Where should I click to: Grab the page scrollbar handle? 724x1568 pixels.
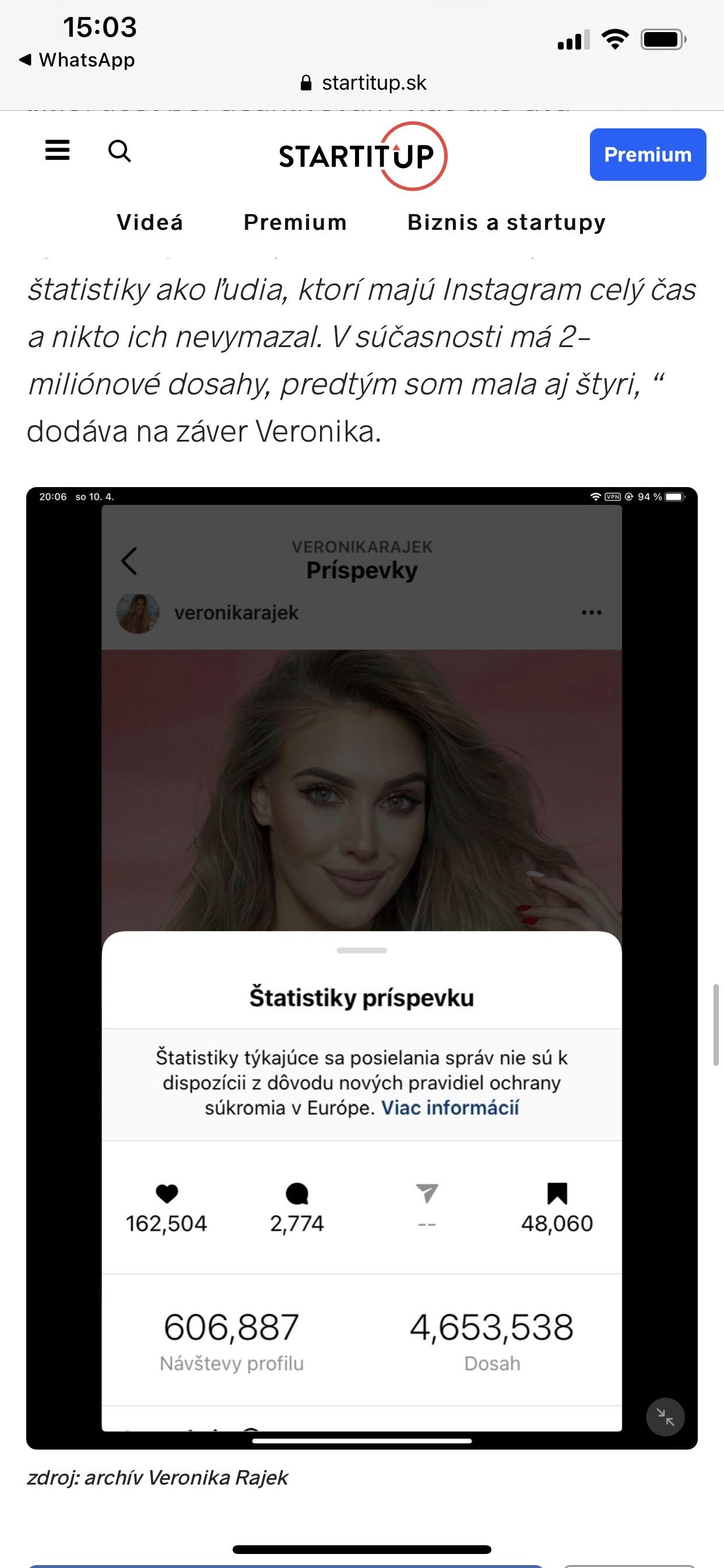(716, 1025)
